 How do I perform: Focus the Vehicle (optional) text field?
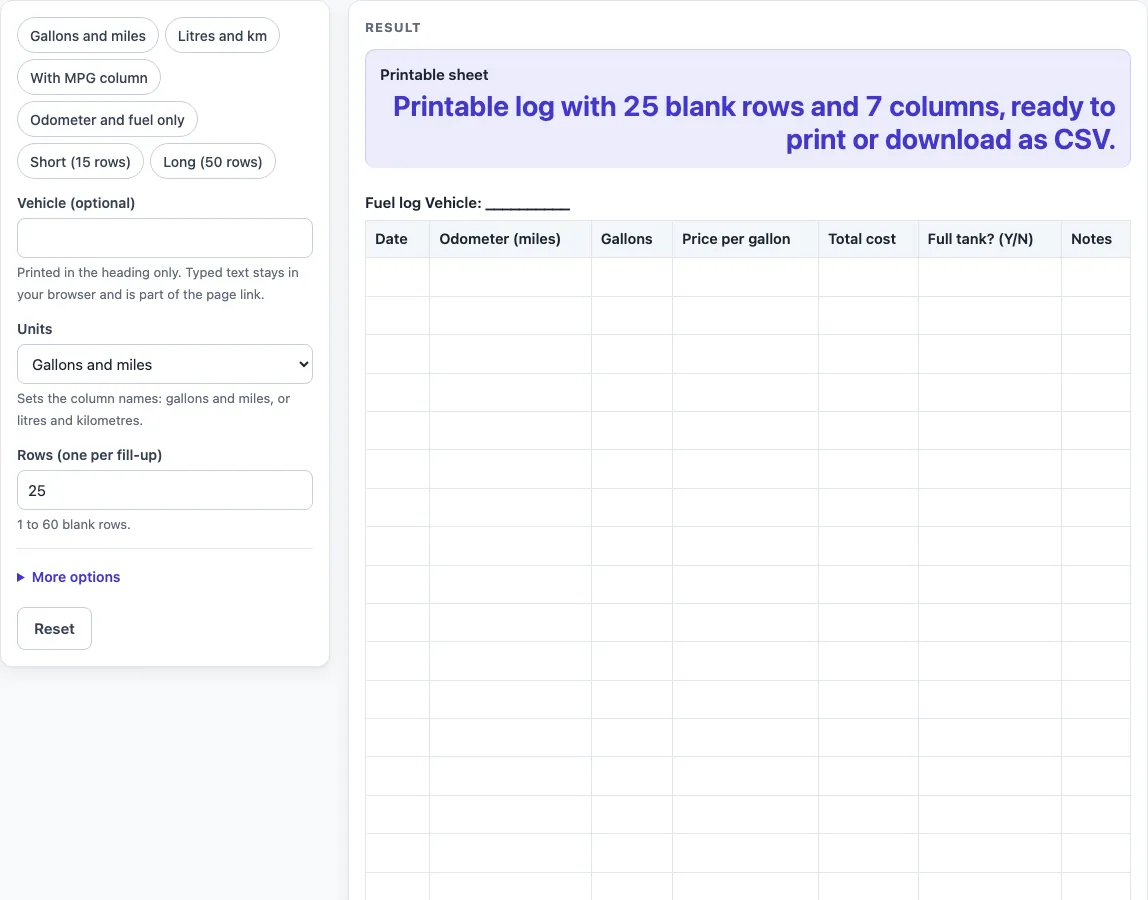165,238
